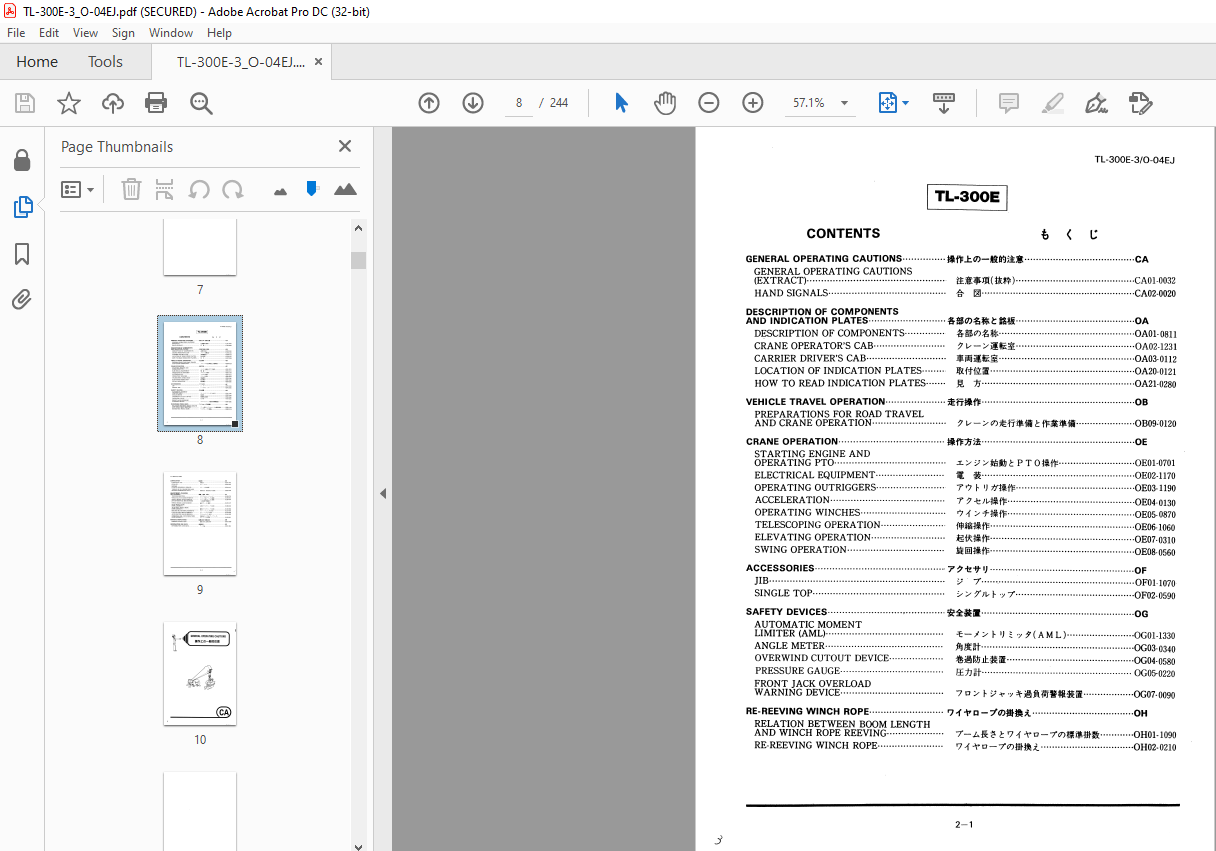Click the "CRANE OPERATOR'S CAB" entry
Screen dimensions: 1216x851
(814, 346)
